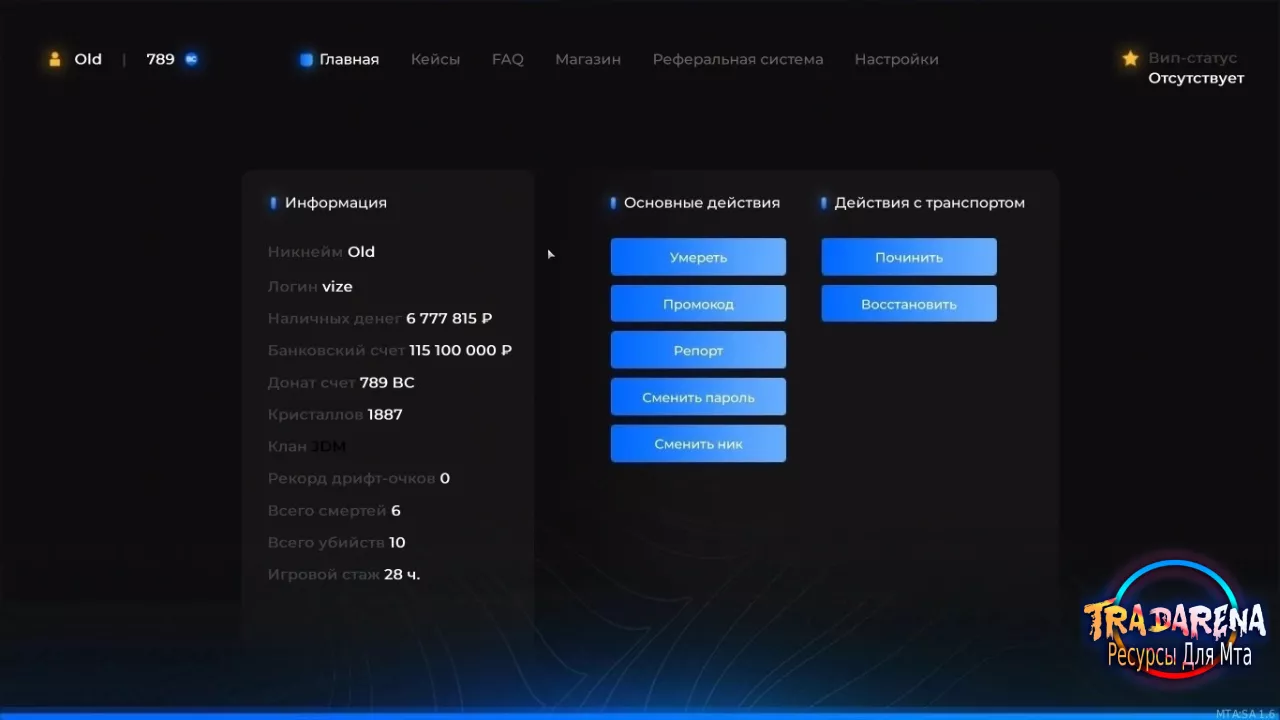The width and height of the screenshot is (1280, 720).
Task: Click the Восстановить vehicle button
Action: pos(909,304)
